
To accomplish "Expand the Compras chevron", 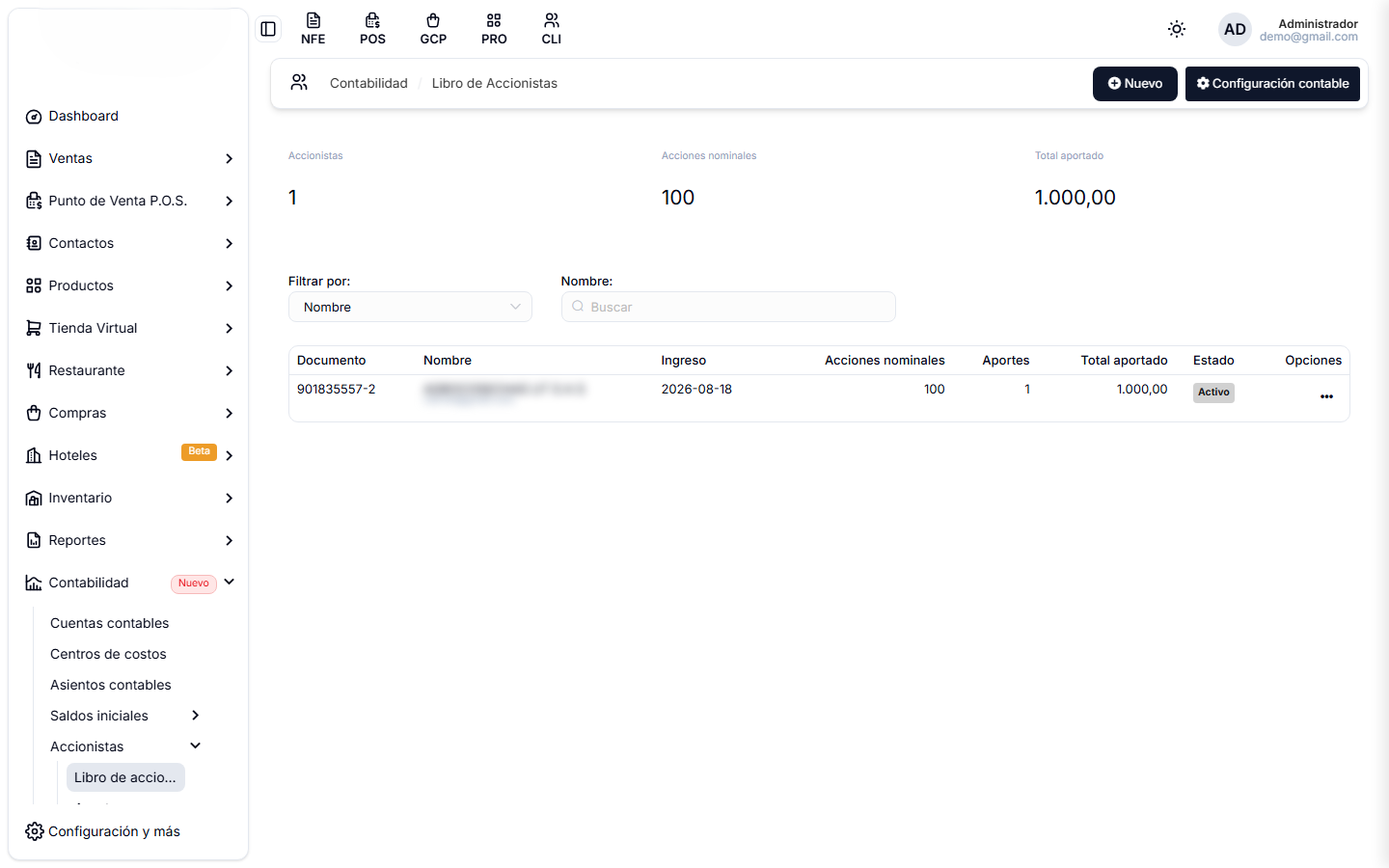I will coord(229,413).
